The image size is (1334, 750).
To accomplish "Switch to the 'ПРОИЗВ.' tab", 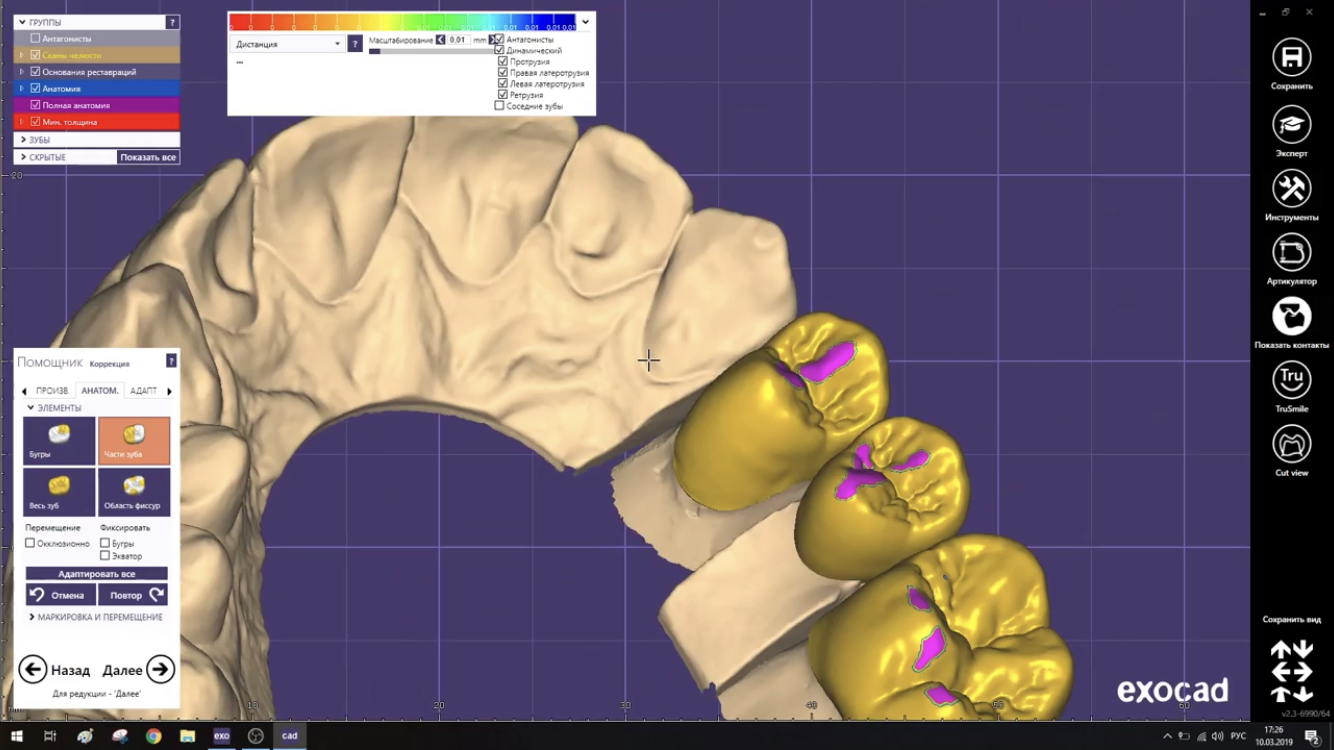I will pos(53,390).
